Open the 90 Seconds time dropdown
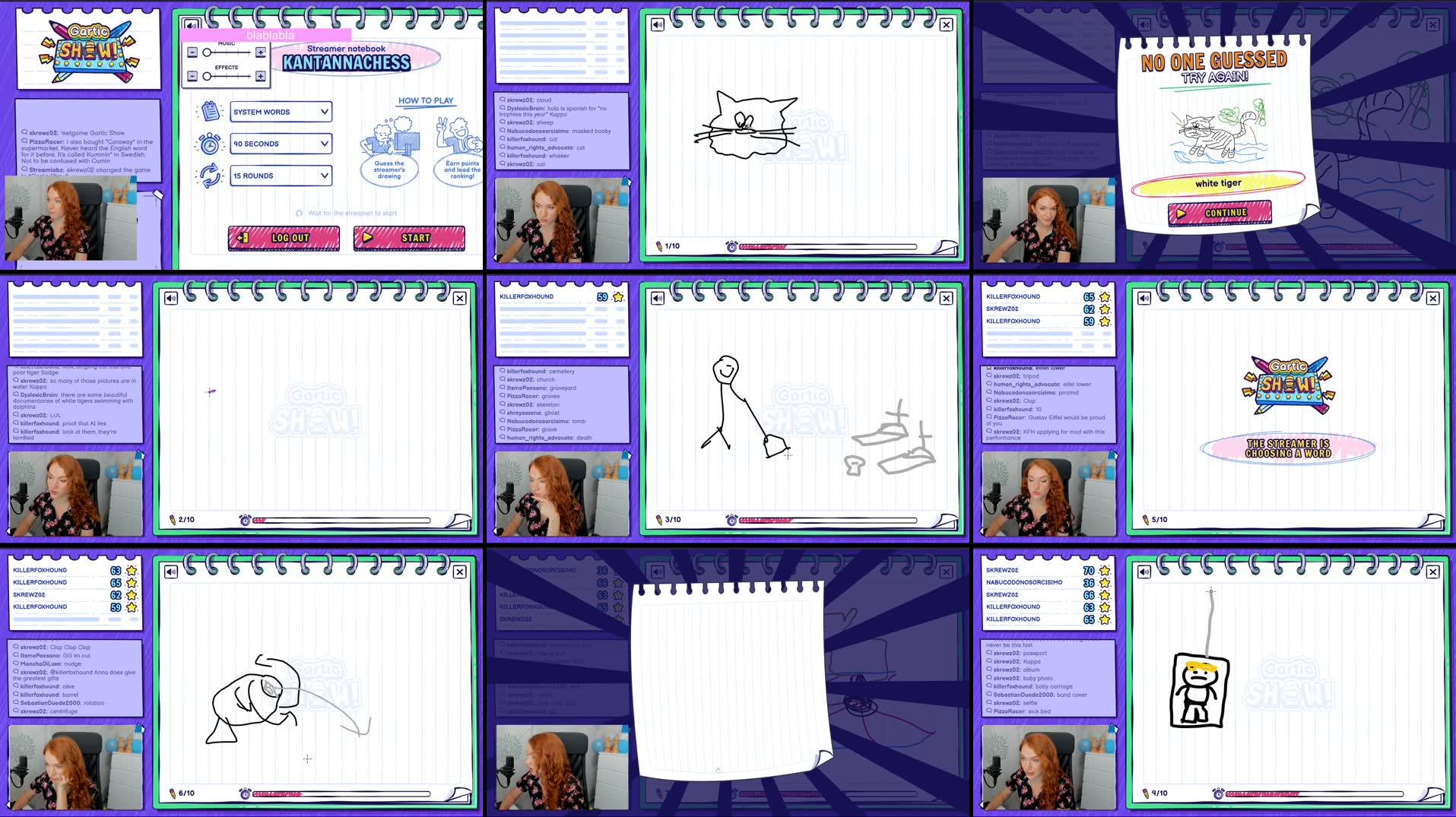 click(x=281, y=144)
